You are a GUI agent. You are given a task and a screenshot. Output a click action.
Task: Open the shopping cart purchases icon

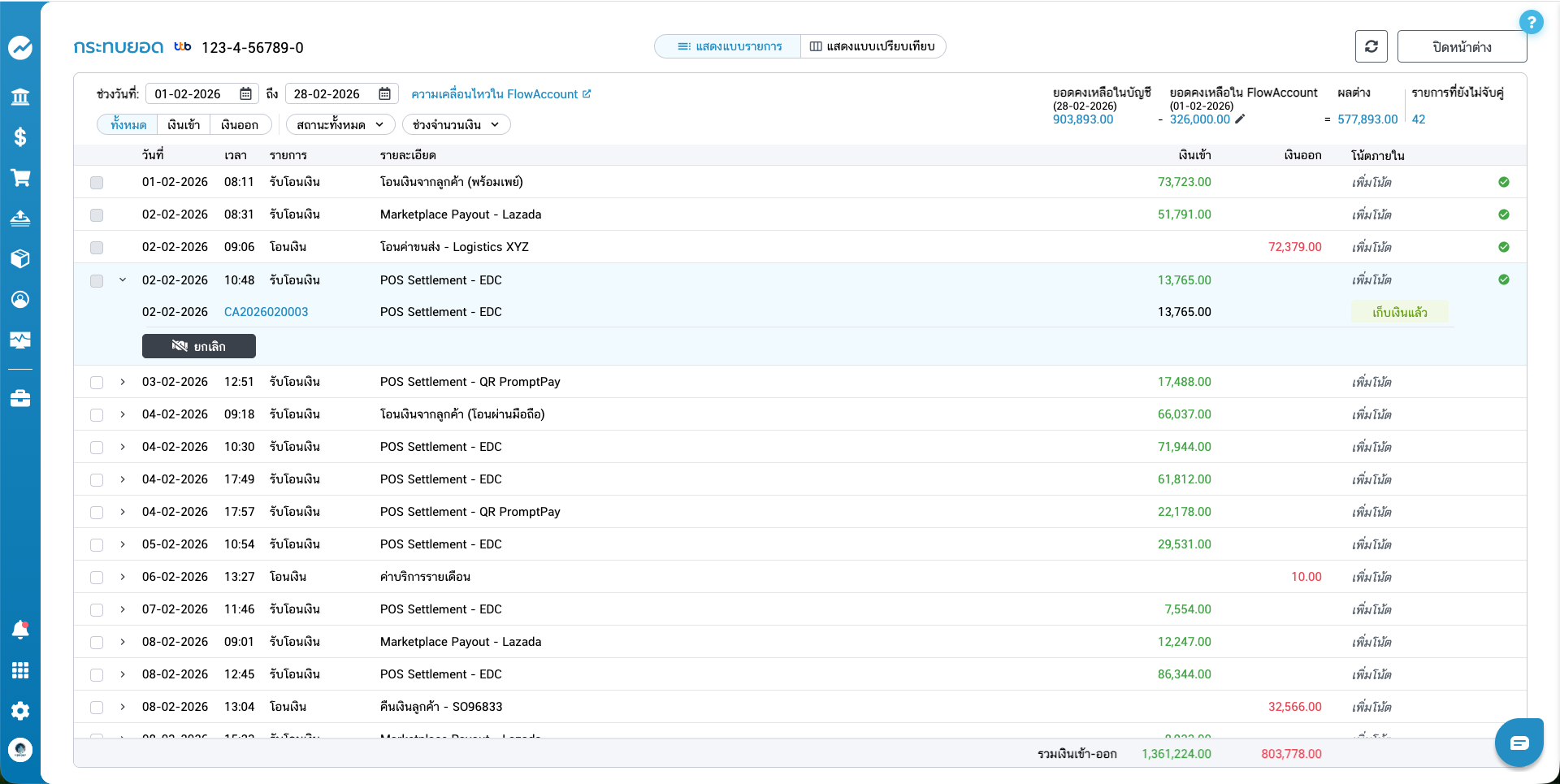point(20,178)
